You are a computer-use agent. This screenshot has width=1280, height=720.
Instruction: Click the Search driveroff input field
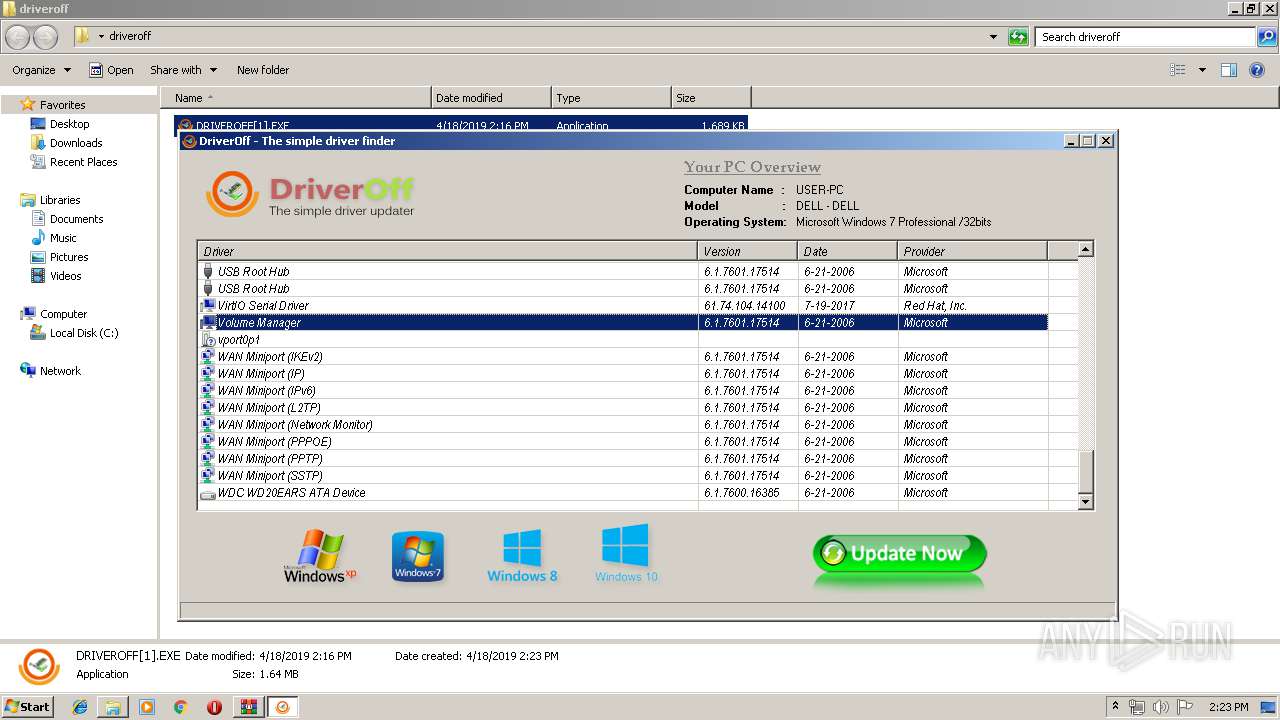click(1146, 37)
